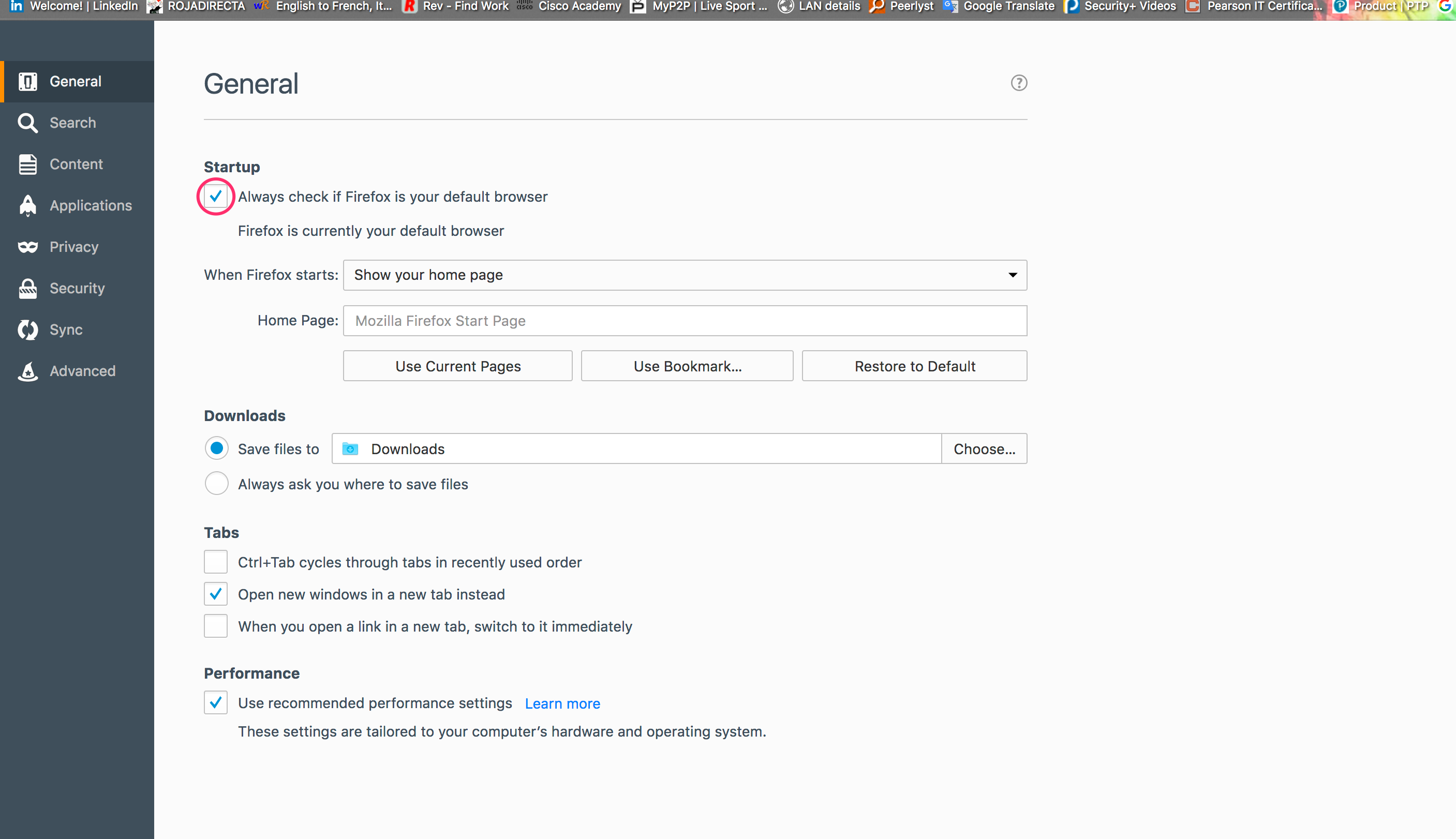Switch to the Applications preferences pane
Viewport: 1456px width, 839px height.
(77, 206)
